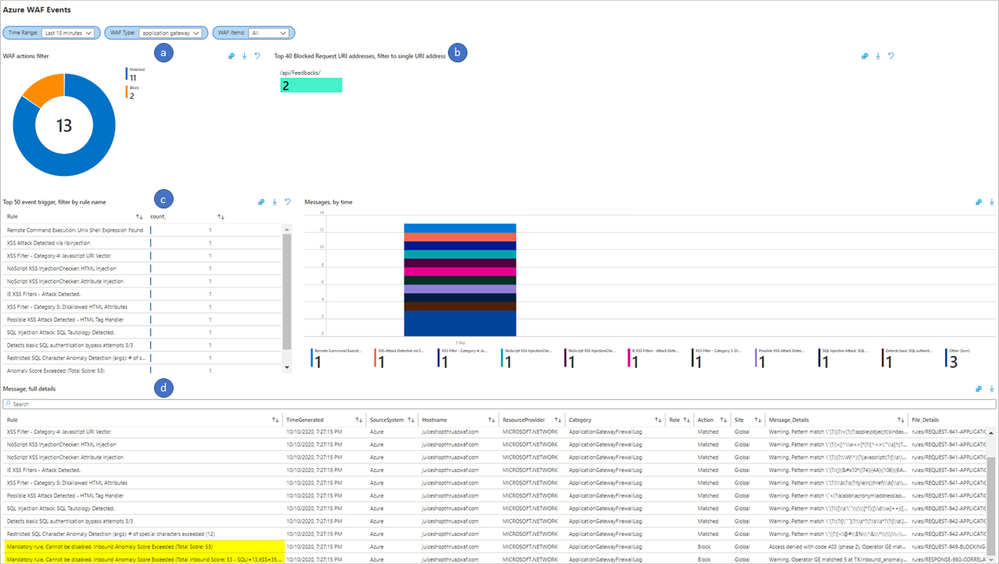Click the Other (Sum) legend item
The width and height of the screenshot is (999, 564).
[x=958, y=359]
